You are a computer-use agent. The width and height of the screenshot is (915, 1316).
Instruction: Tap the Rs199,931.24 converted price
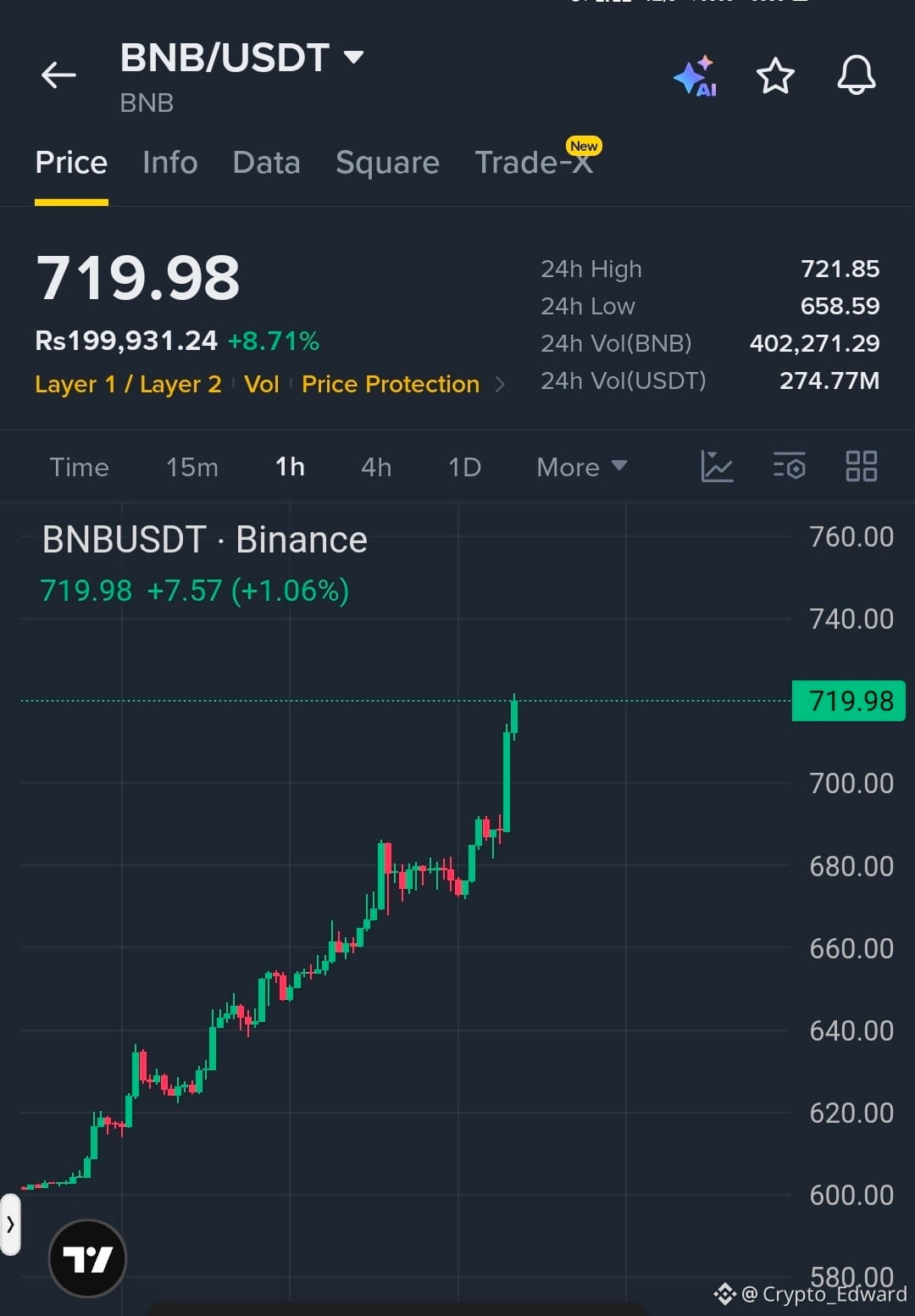(x=126, y=341)
